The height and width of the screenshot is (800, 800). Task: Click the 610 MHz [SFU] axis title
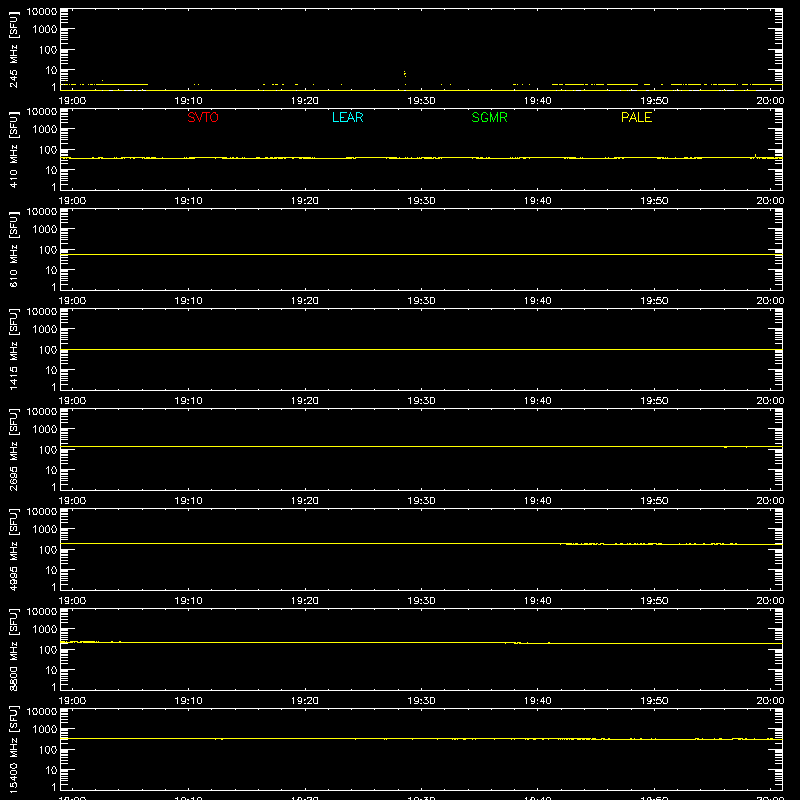13,249
